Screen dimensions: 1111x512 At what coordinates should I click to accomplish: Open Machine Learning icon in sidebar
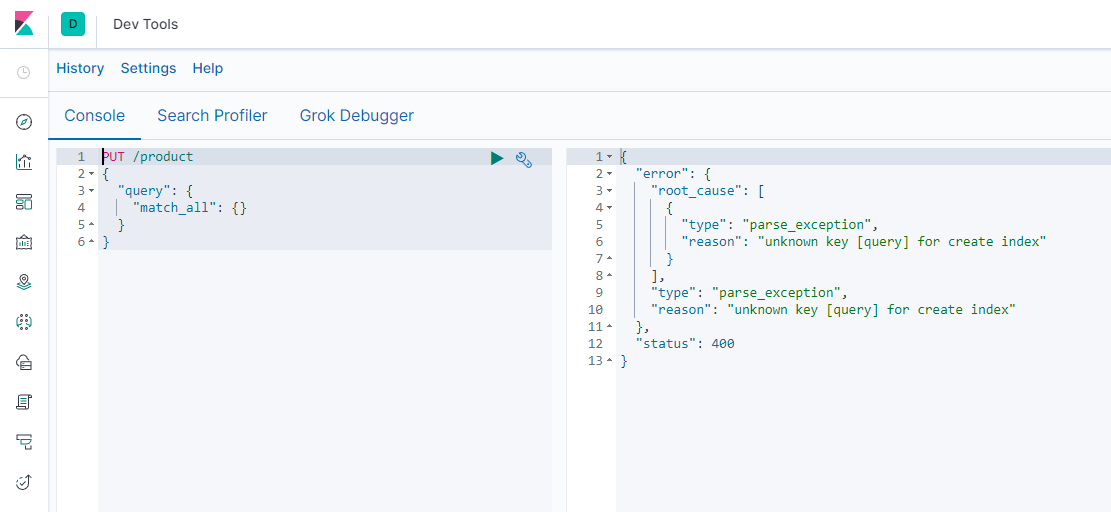tap(23, 322)
